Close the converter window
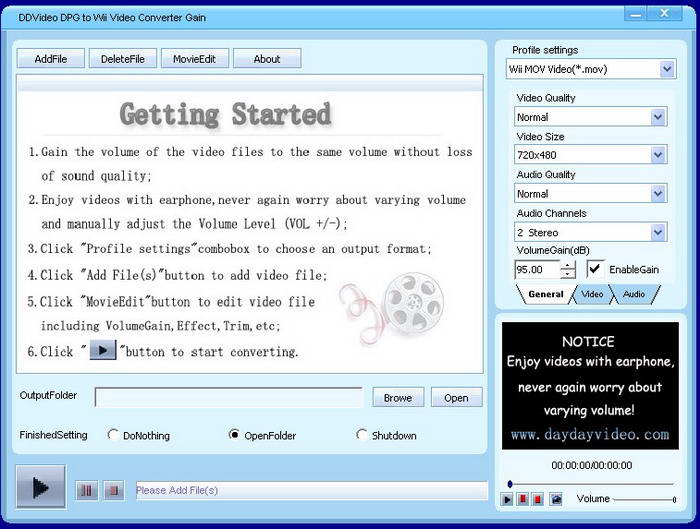The image size is (700, 529). coord(665,14)
